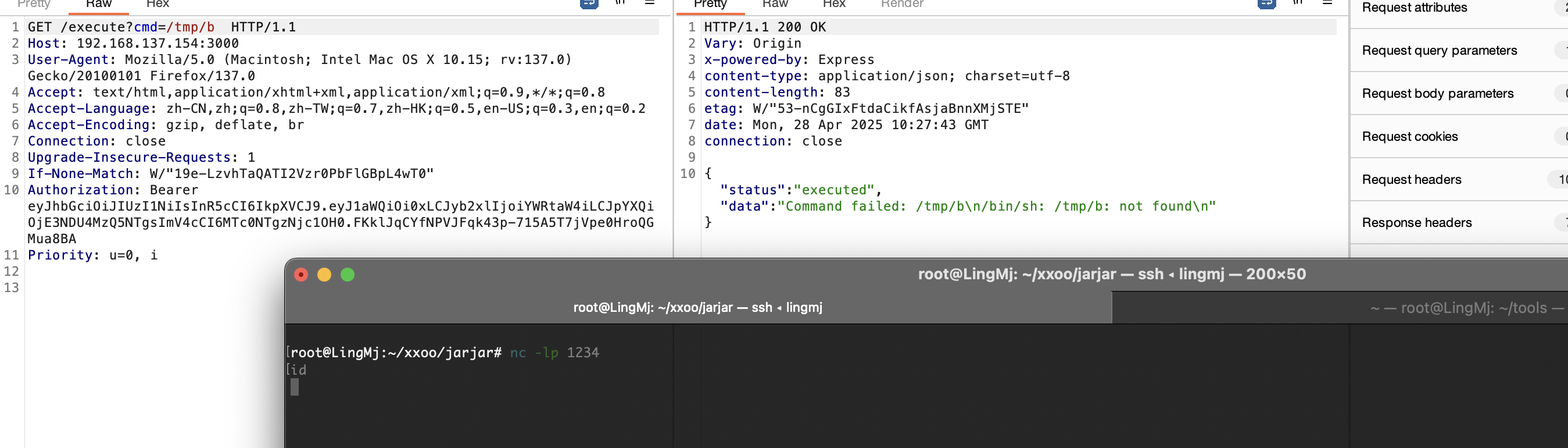The height and width of the screenshot is (448, 1568).
Task: Click the "data":"Command failed" JSON line
Action: (968, 206)
